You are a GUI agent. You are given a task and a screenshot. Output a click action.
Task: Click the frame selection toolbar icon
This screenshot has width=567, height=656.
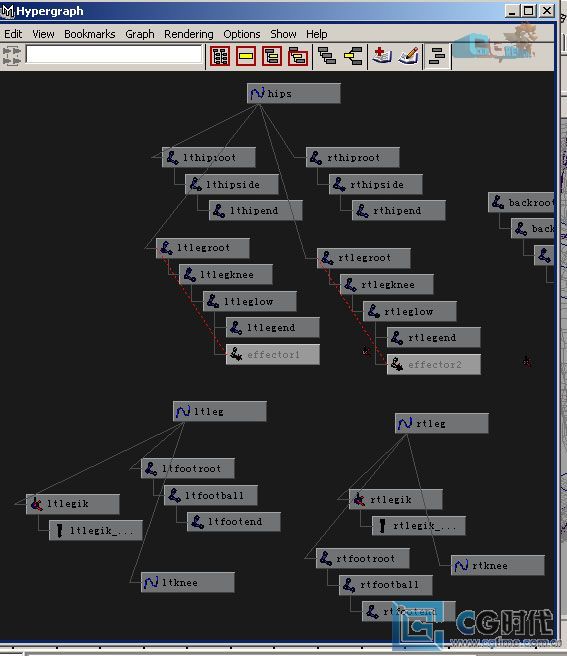point(246,56)
